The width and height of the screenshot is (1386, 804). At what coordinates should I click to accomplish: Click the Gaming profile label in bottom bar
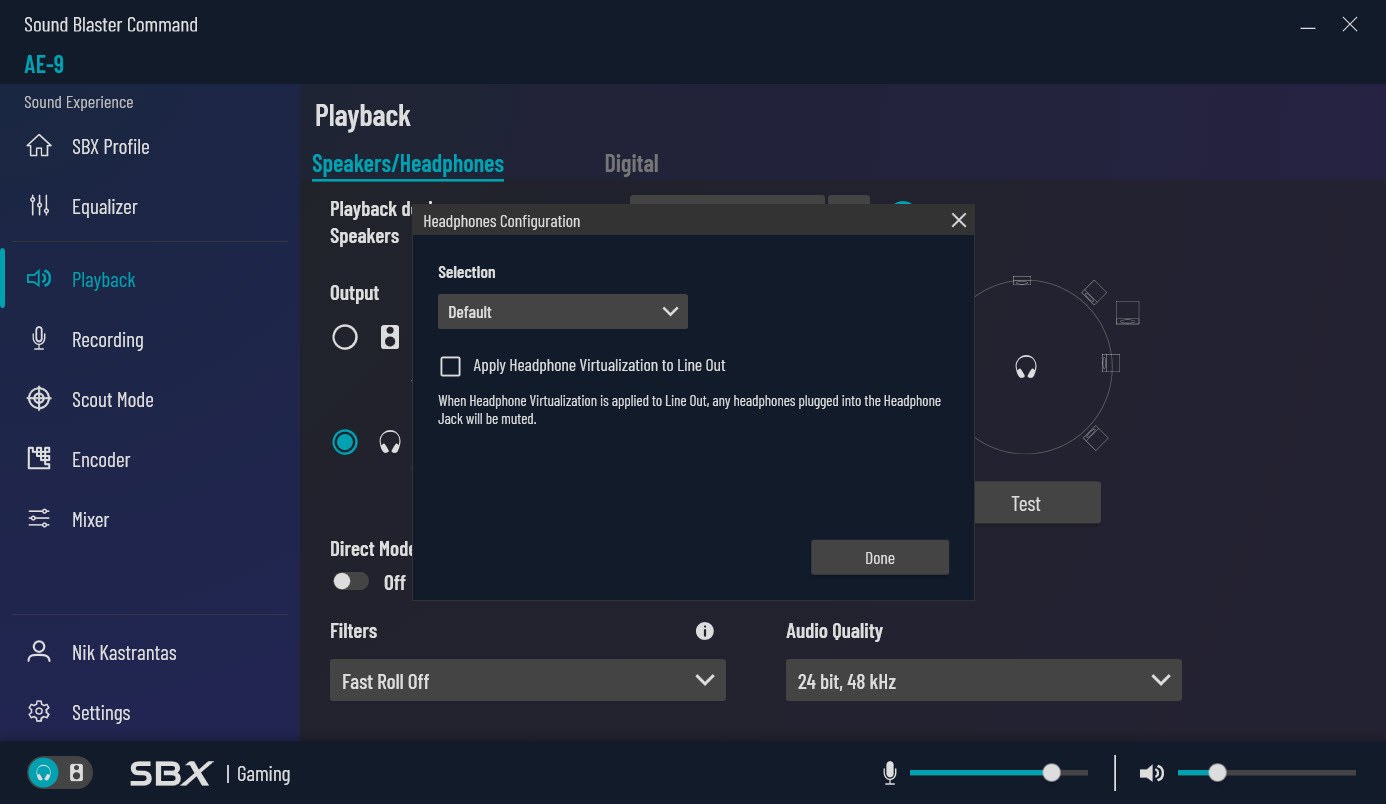tap(263, 774)
